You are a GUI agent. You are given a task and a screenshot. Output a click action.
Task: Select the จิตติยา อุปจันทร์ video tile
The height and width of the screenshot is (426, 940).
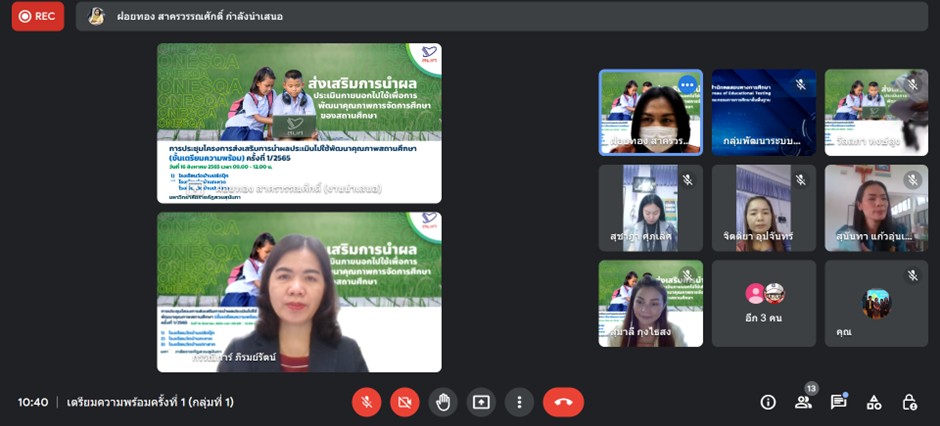[x=764, y=208]
